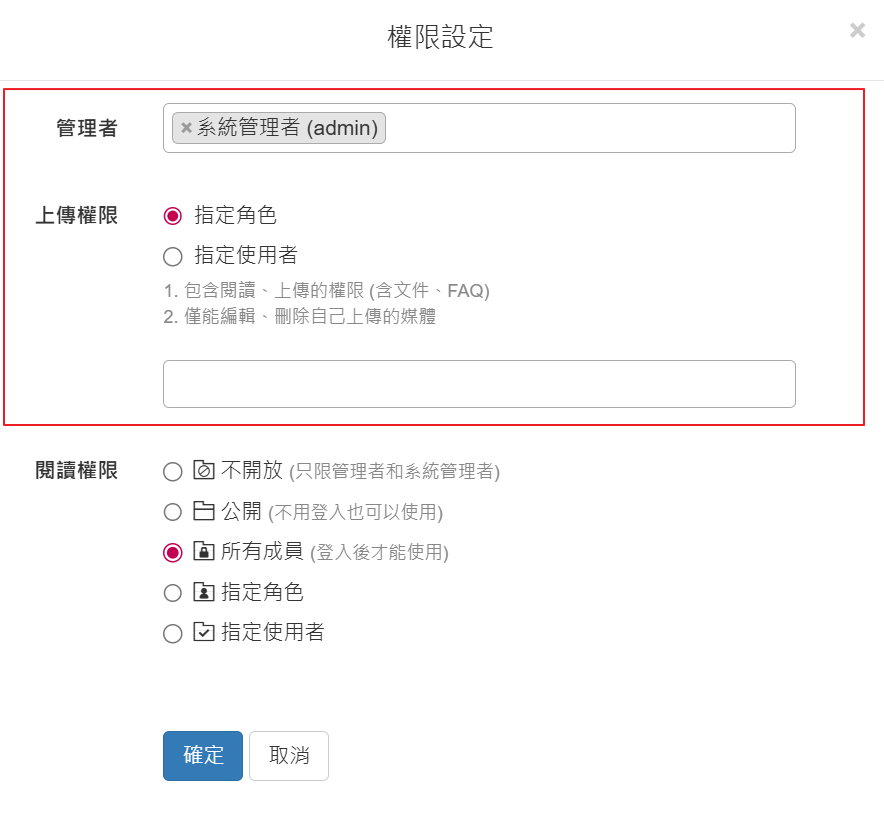Click the 系統管理者 (admin) tag label
884x820 pixels.
[288, 128]
